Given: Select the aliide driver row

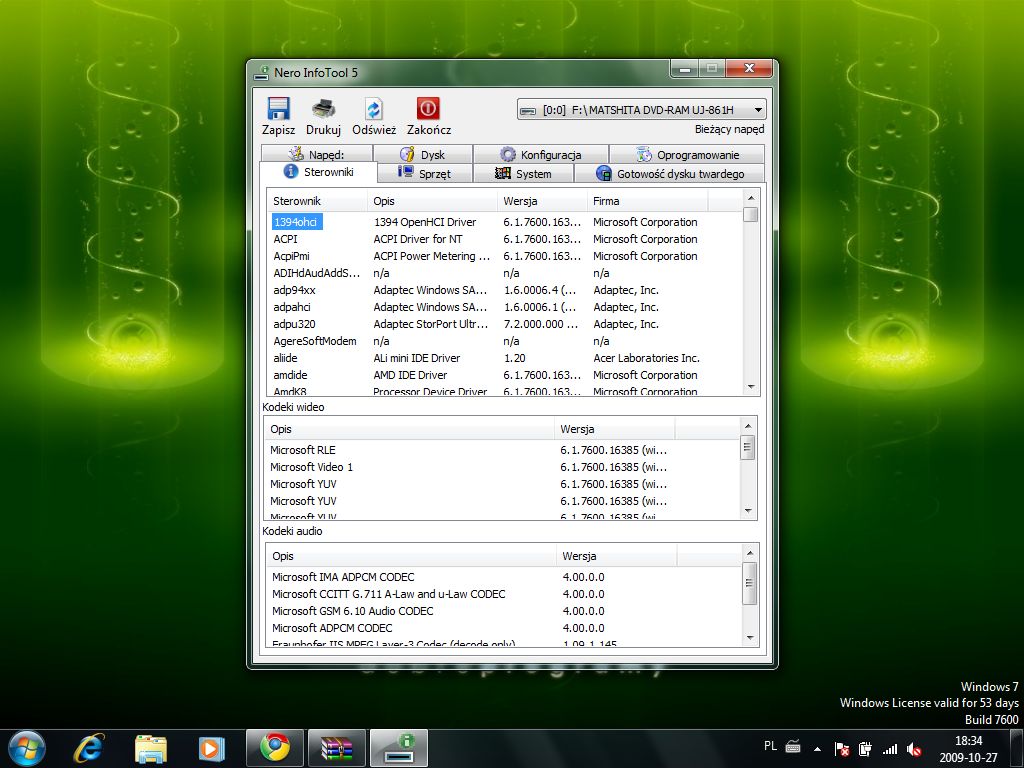Looking at the screenshot, I should point(504,358).
